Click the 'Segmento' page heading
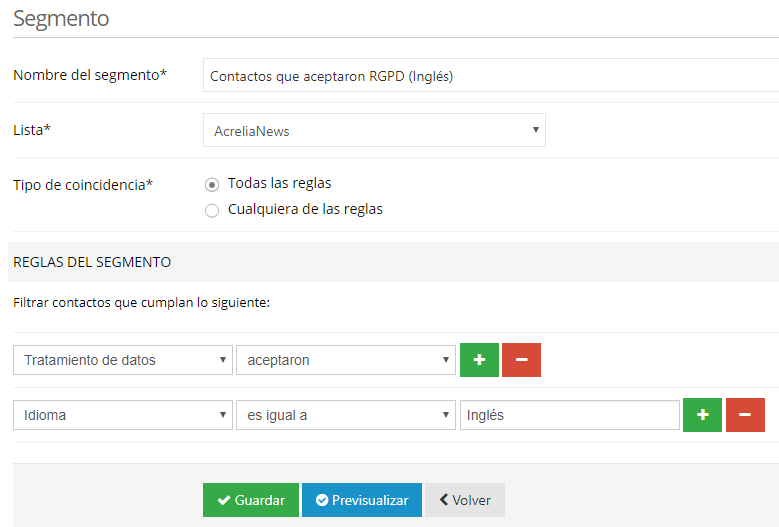The height and width of the screenshot is (527, 779). coord(61,18)
